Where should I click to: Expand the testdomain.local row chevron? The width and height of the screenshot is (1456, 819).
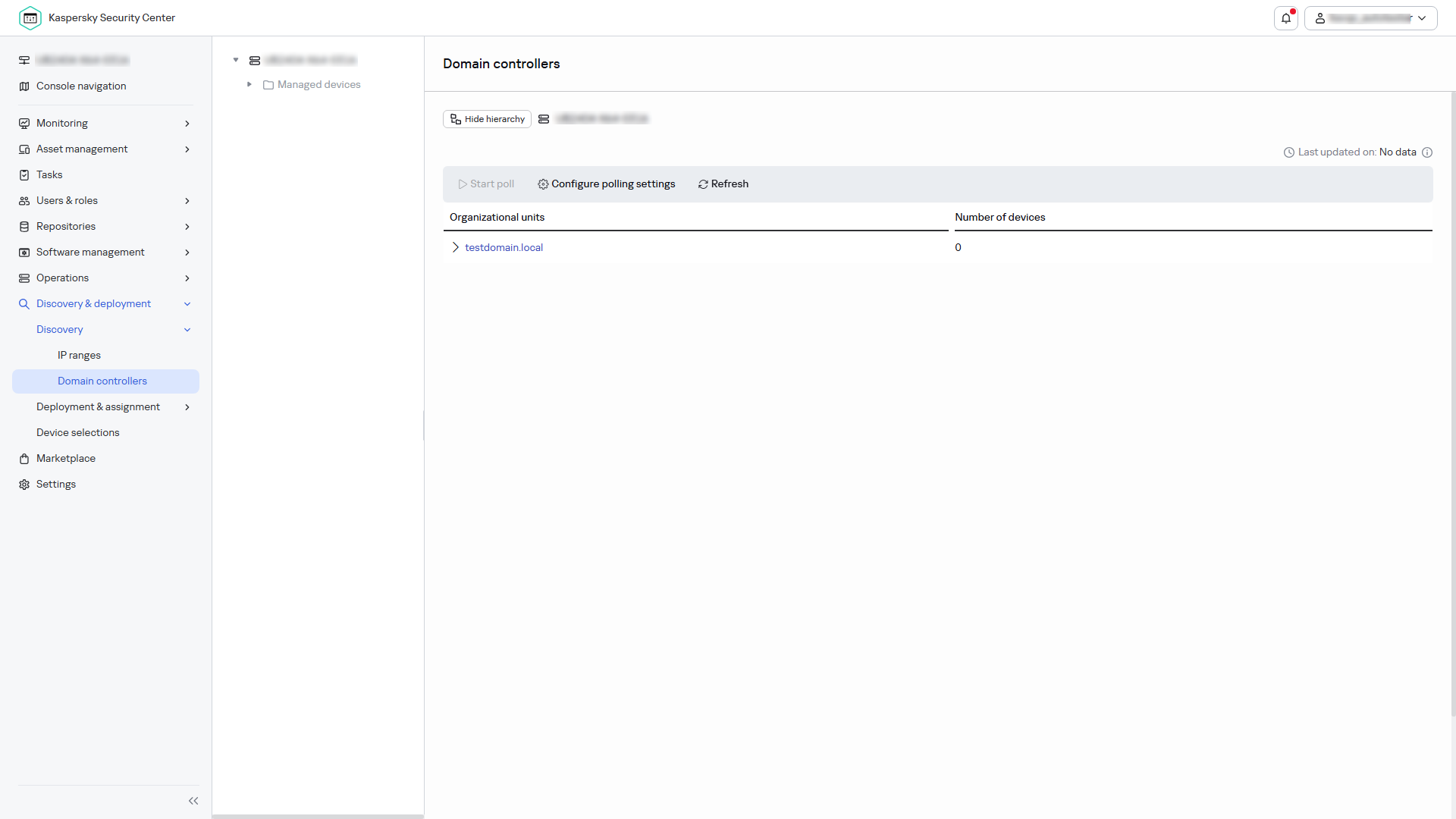point(455,248)
